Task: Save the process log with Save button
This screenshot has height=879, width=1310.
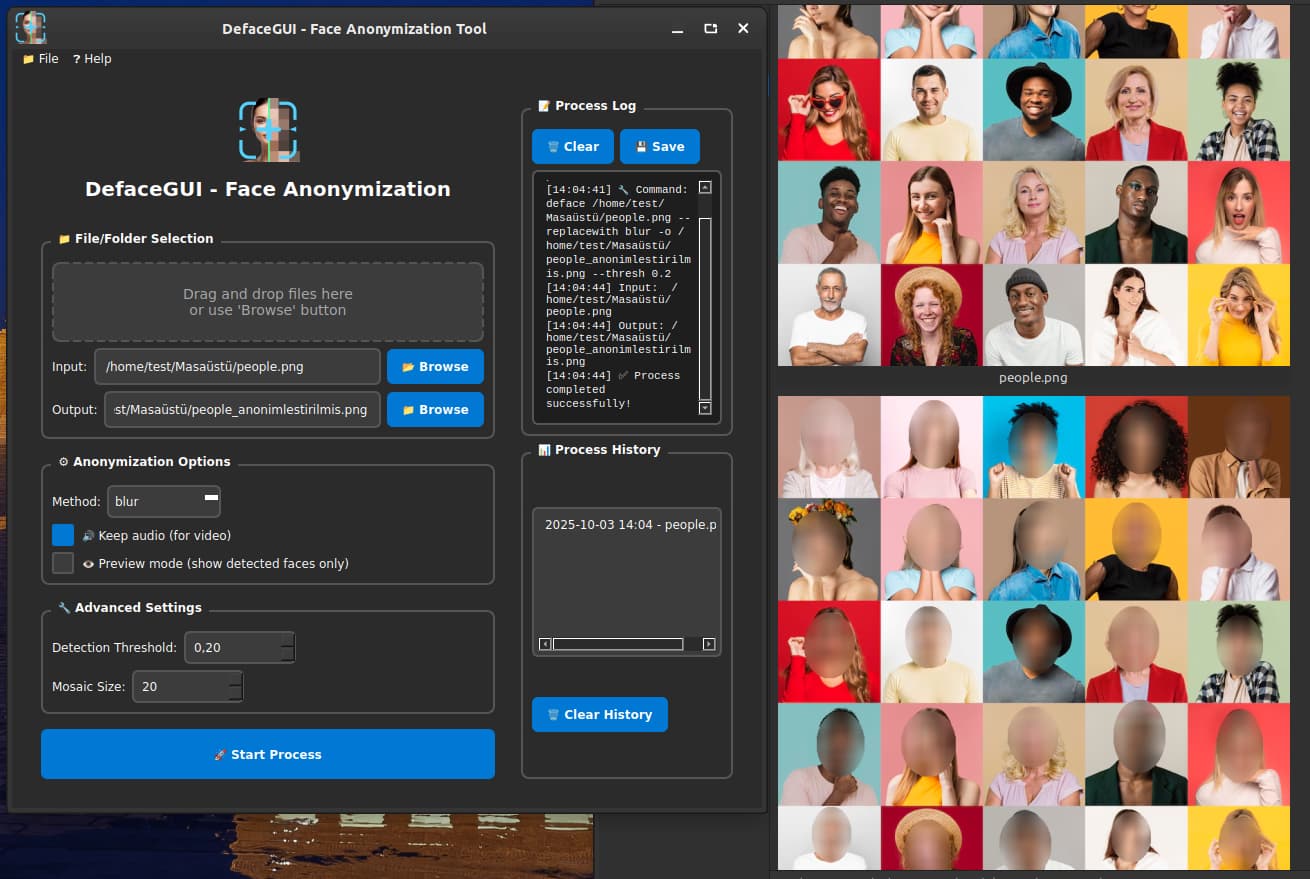Action: pyautogui.click(x=659, y=146)
